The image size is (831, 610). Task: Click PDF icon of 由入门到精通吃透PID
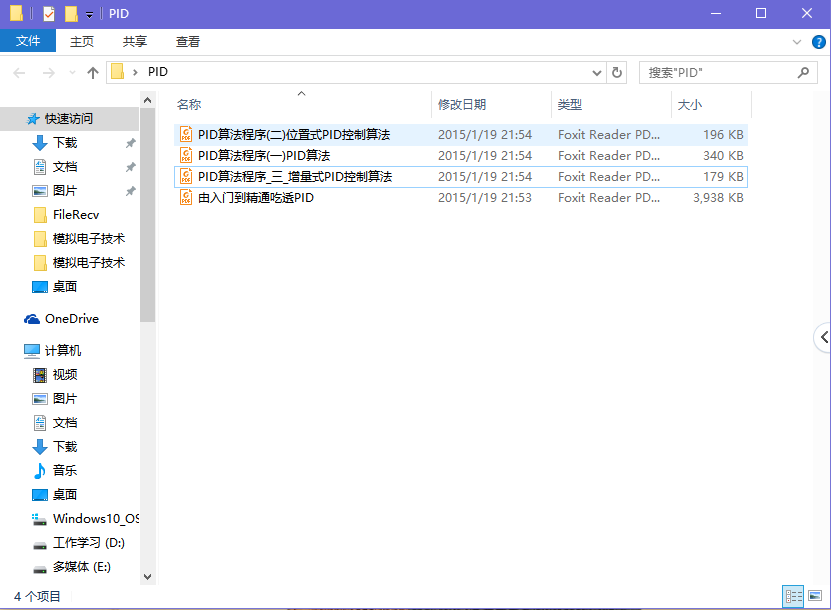pos(186,197)
